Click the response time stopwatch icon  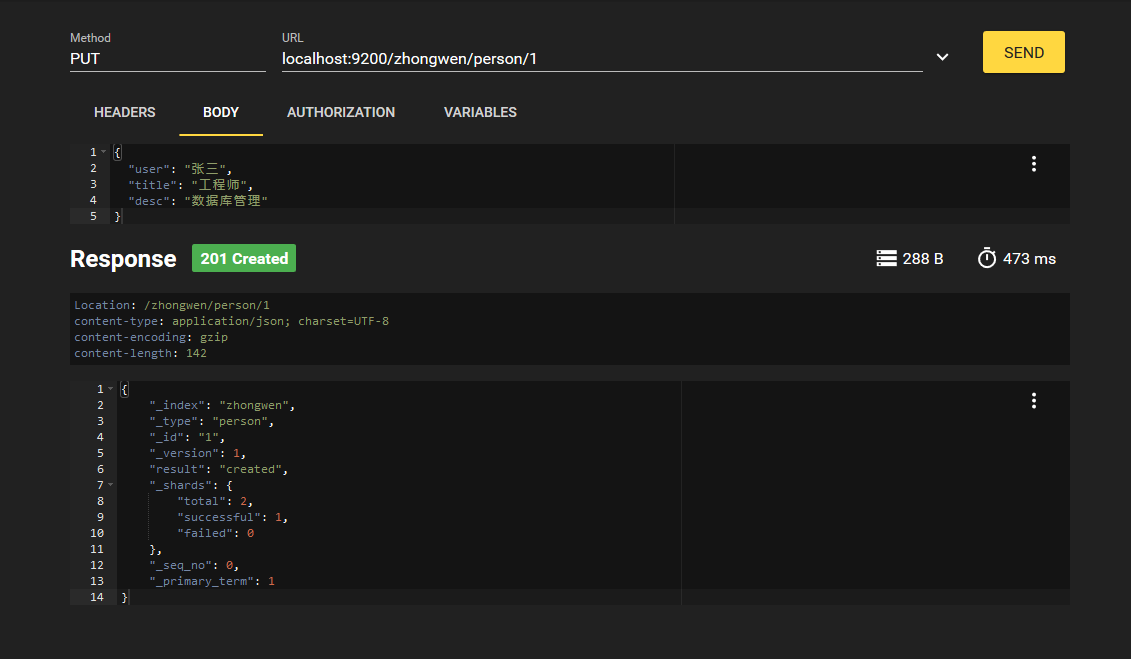click(x=987, y=259)
